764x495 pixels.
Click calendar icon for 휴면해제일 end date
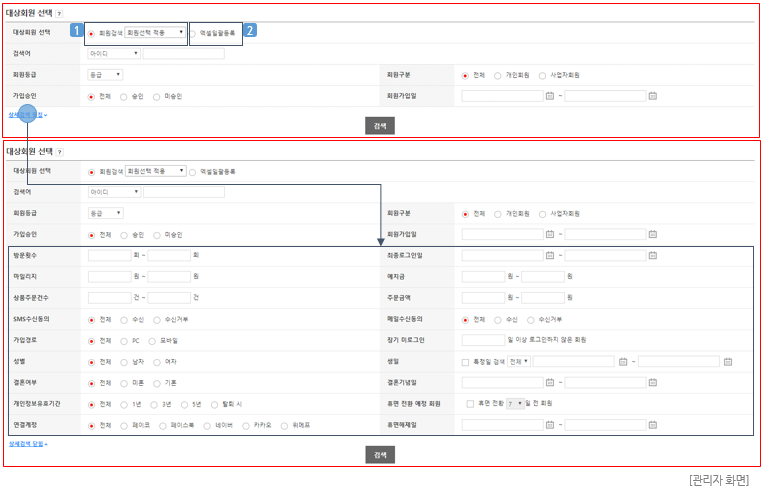click(x=652, y=424)
